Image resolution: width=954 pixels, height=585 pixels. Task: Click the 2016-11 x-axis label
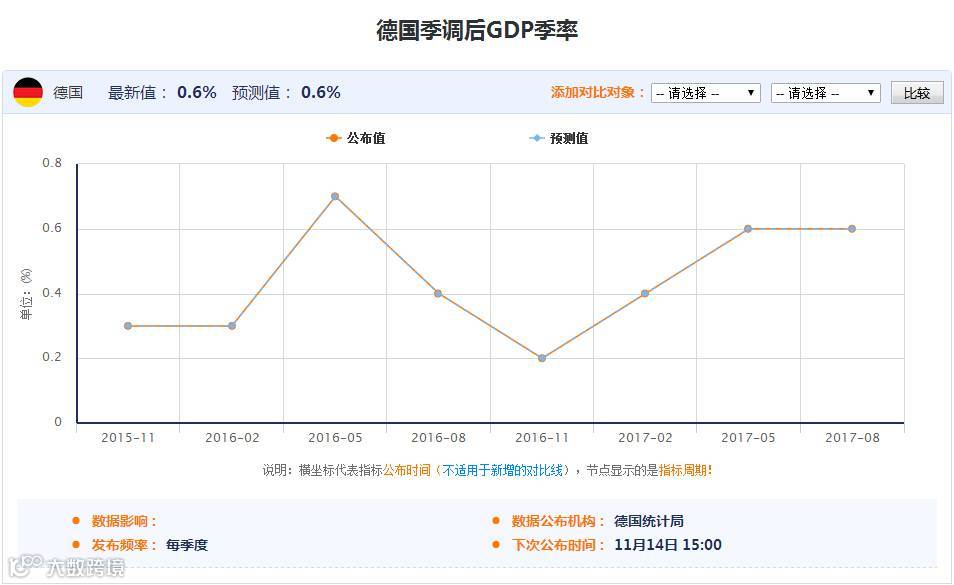coord(541,438)
